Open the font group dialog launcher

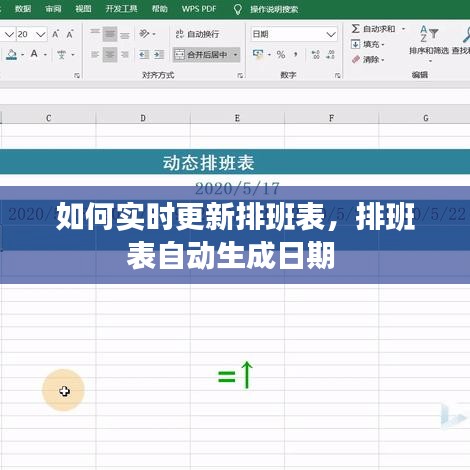(77, 76)
